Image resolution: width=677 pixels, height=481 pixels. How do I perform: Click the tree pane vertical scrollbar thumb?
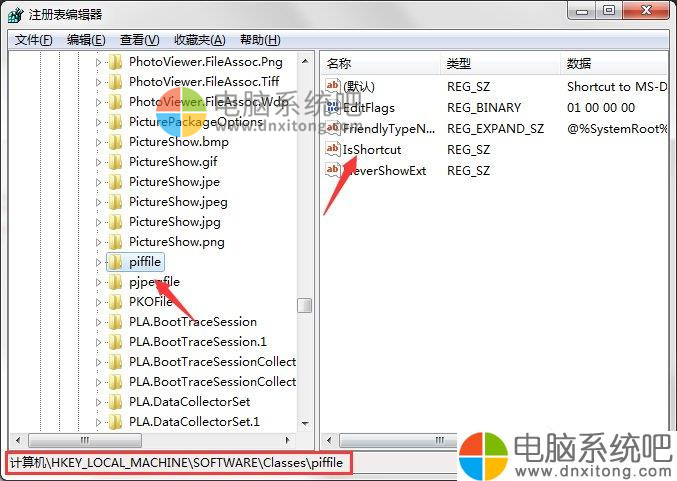pos(305,305)
